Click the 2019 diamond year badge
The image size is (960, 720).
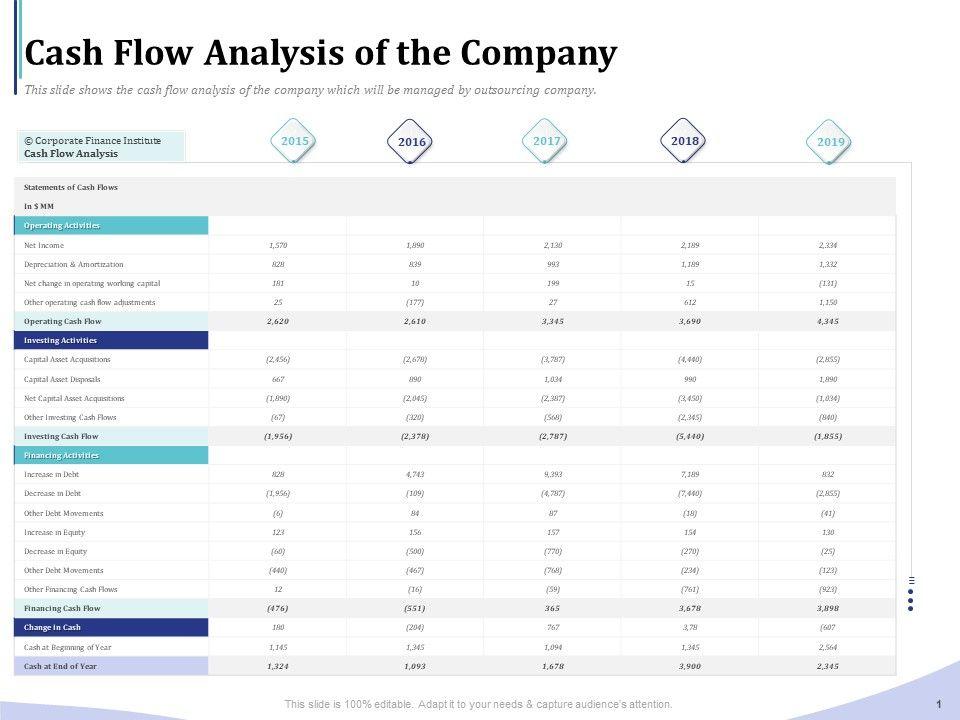[831, 142]
